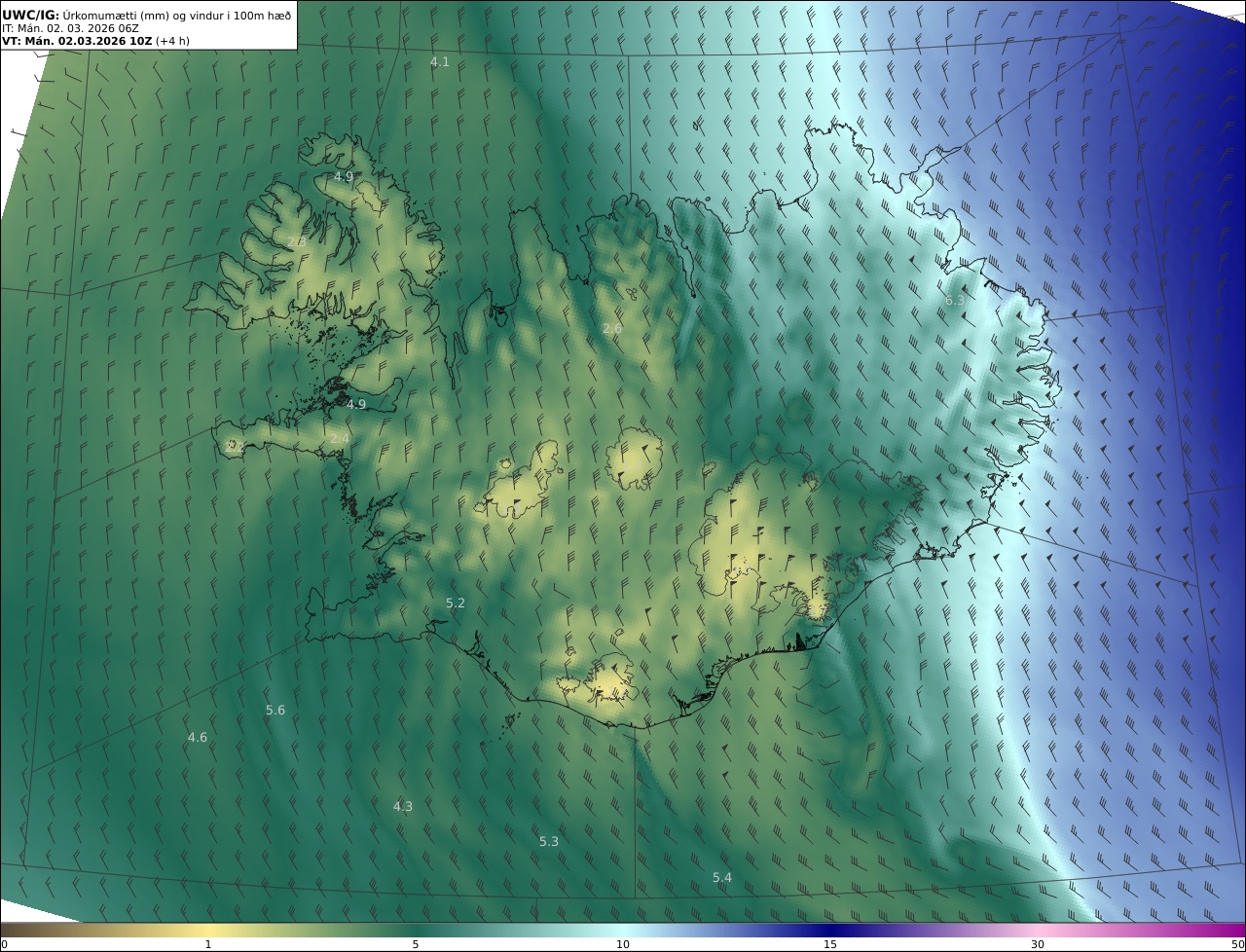Click the 2.2 value on the map
This screenshot has height=952, width=1246.
pos(235,447)
